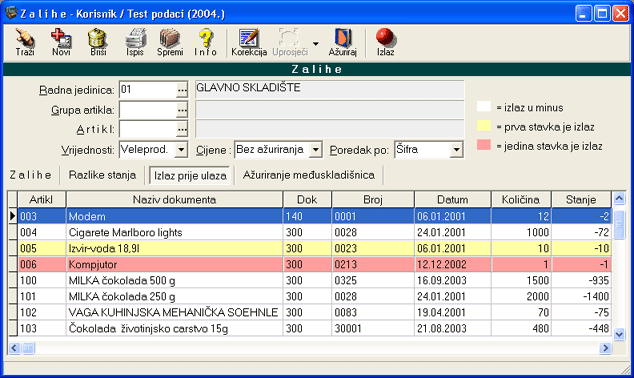Select the MILKA čokolada 250 g cell
The height and width of the screenshot is (378, 634).
174,296
